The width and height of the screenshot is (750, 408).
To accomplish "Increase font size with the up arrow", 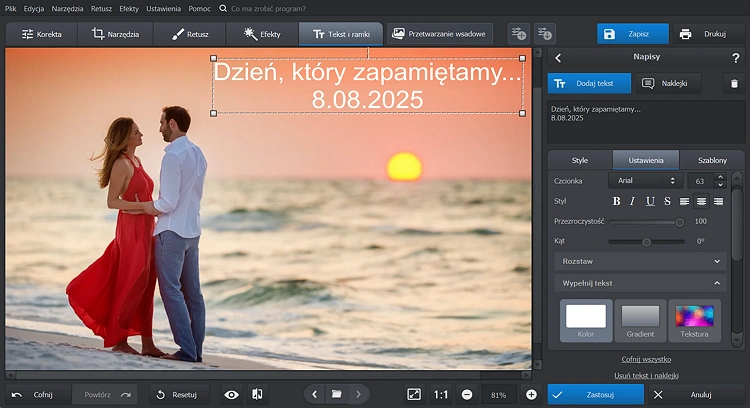I will tap(720, 177).
